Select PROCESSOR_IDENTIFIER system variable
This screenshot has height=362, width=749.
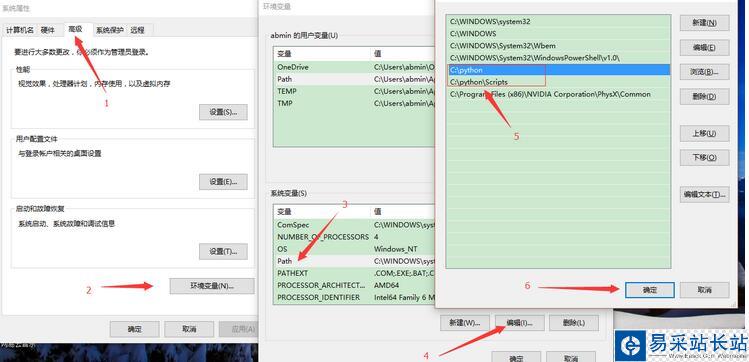tap(354, 297)
